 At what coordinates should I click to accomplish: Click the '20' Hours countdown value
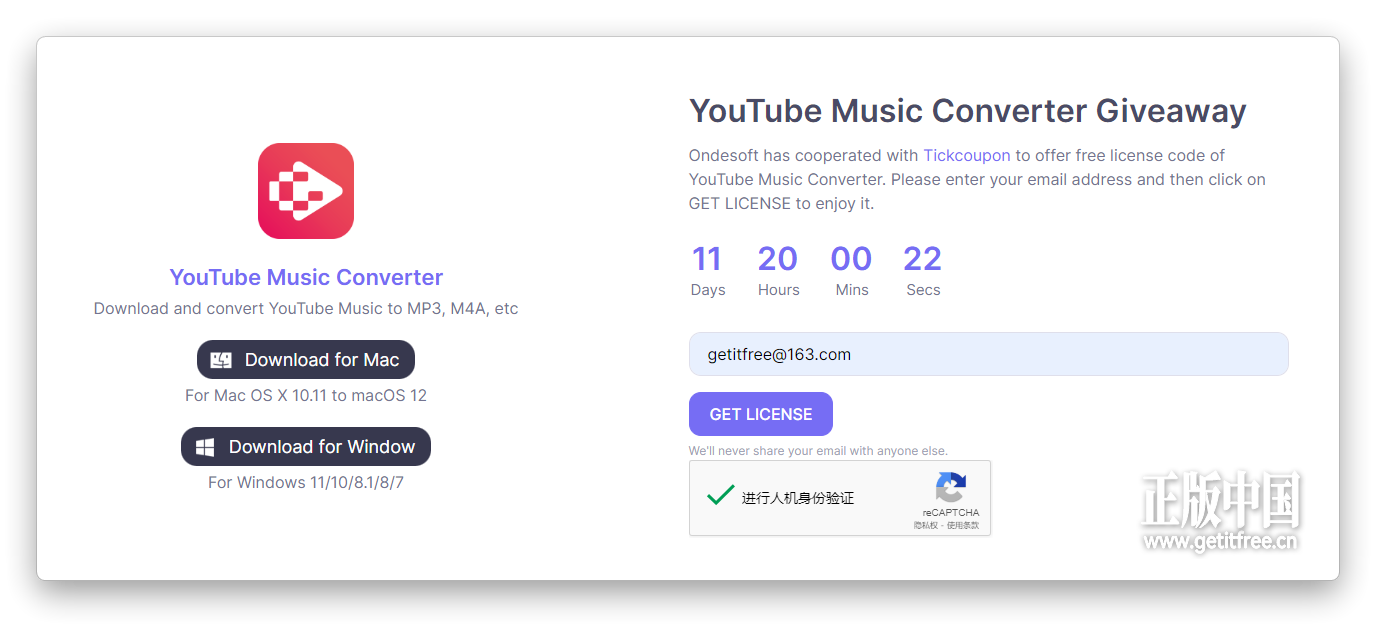point(778,259)
